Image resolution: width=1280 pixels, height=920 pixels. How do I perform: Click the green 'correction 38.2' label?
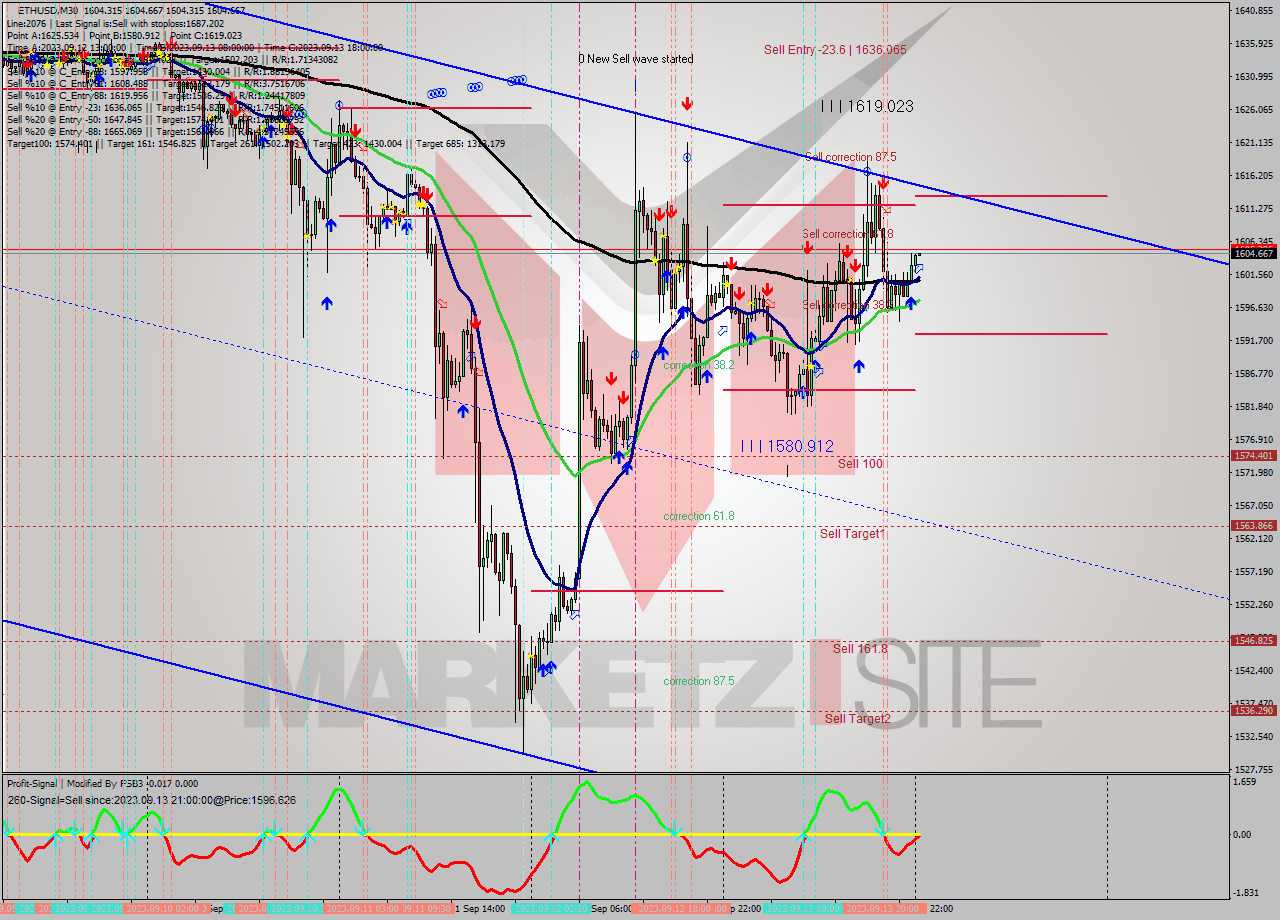coord(698,365)
